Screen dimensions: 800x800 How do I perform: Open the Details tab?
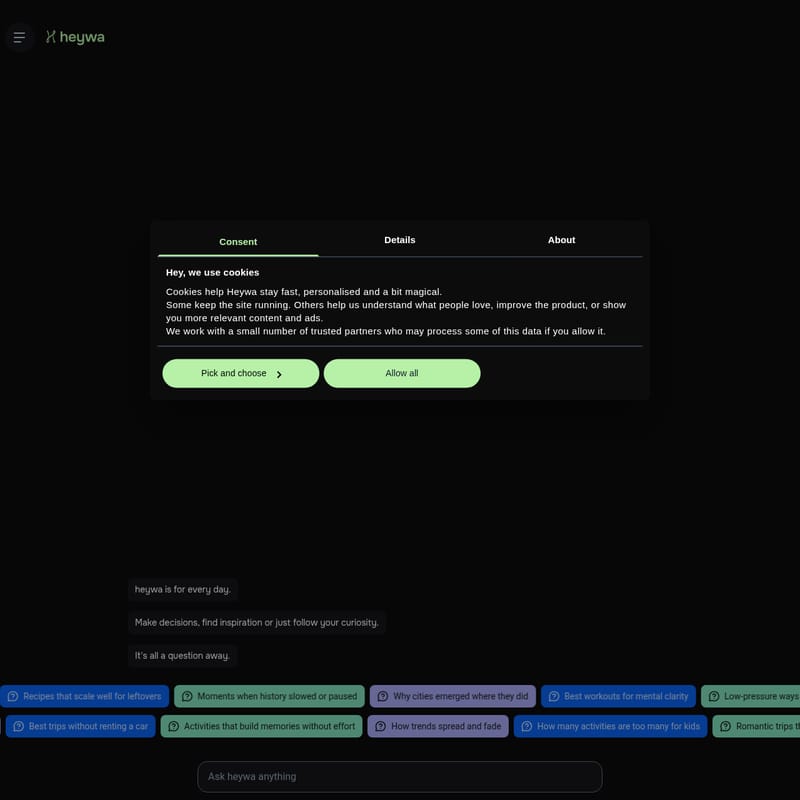[x=399, y=240]
